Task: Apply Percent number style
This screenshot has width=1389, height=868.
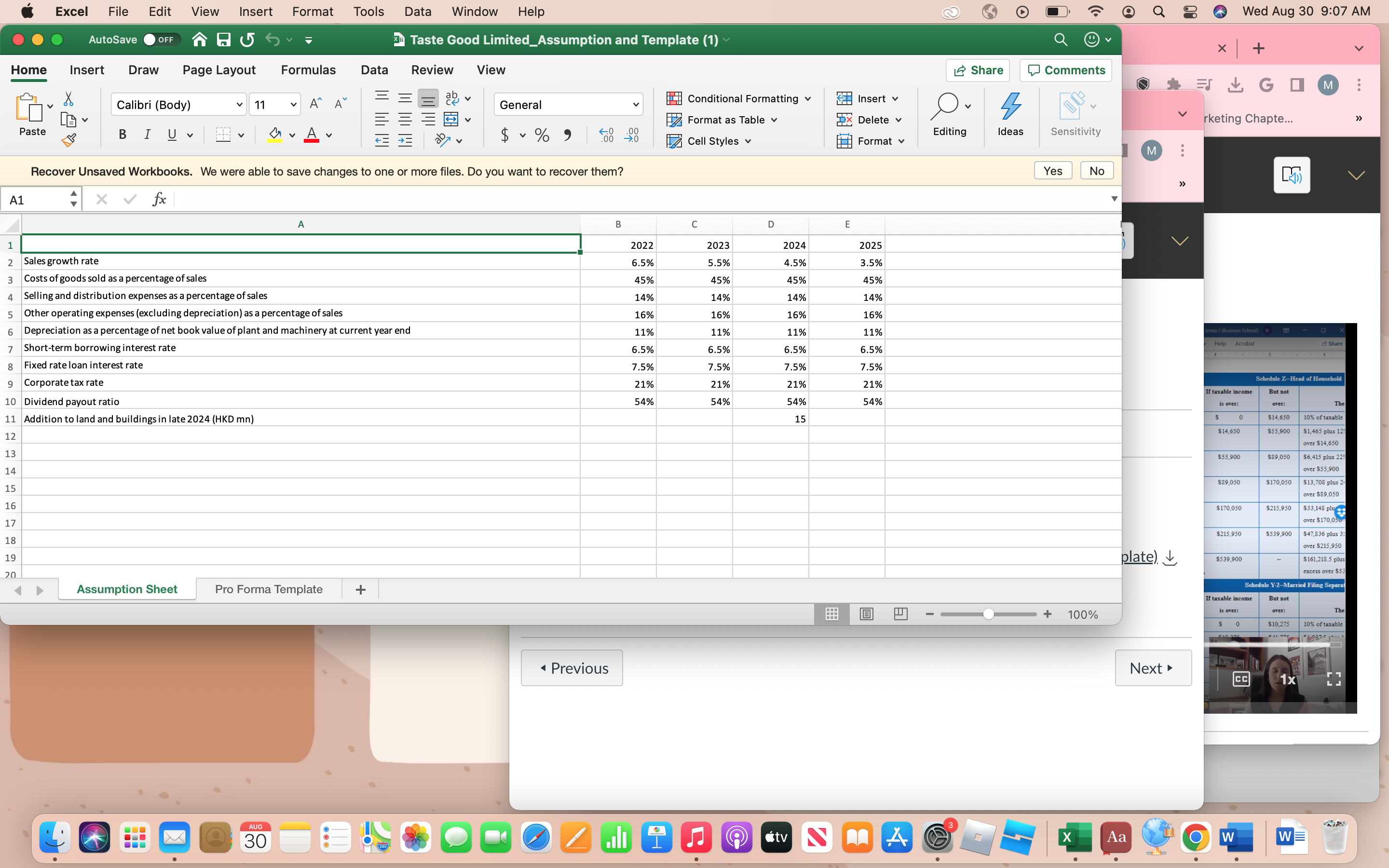Action: point(541,136)
